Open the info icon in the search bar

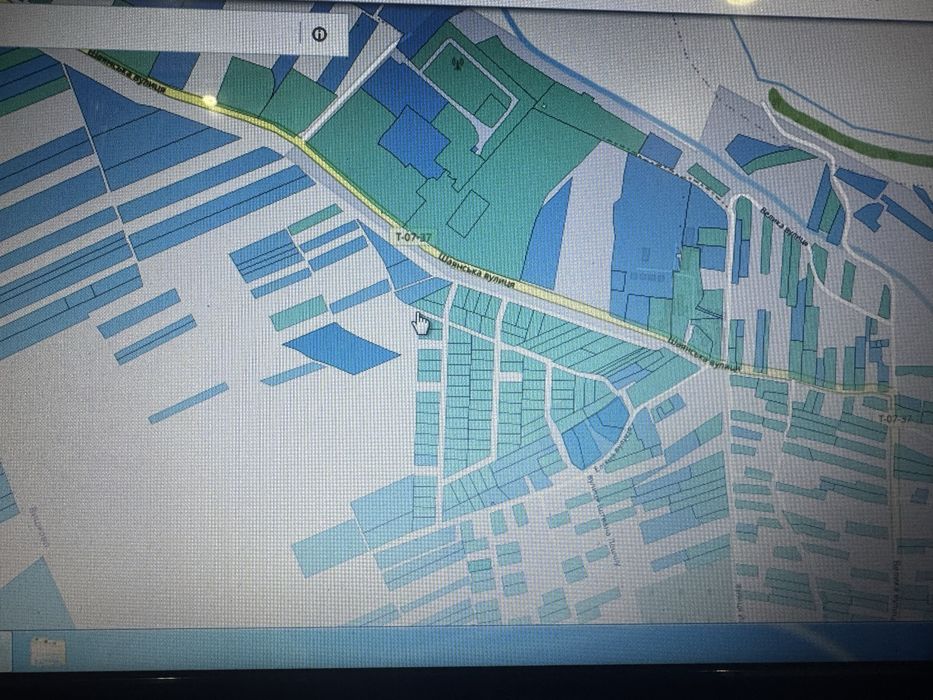[320, 34]
